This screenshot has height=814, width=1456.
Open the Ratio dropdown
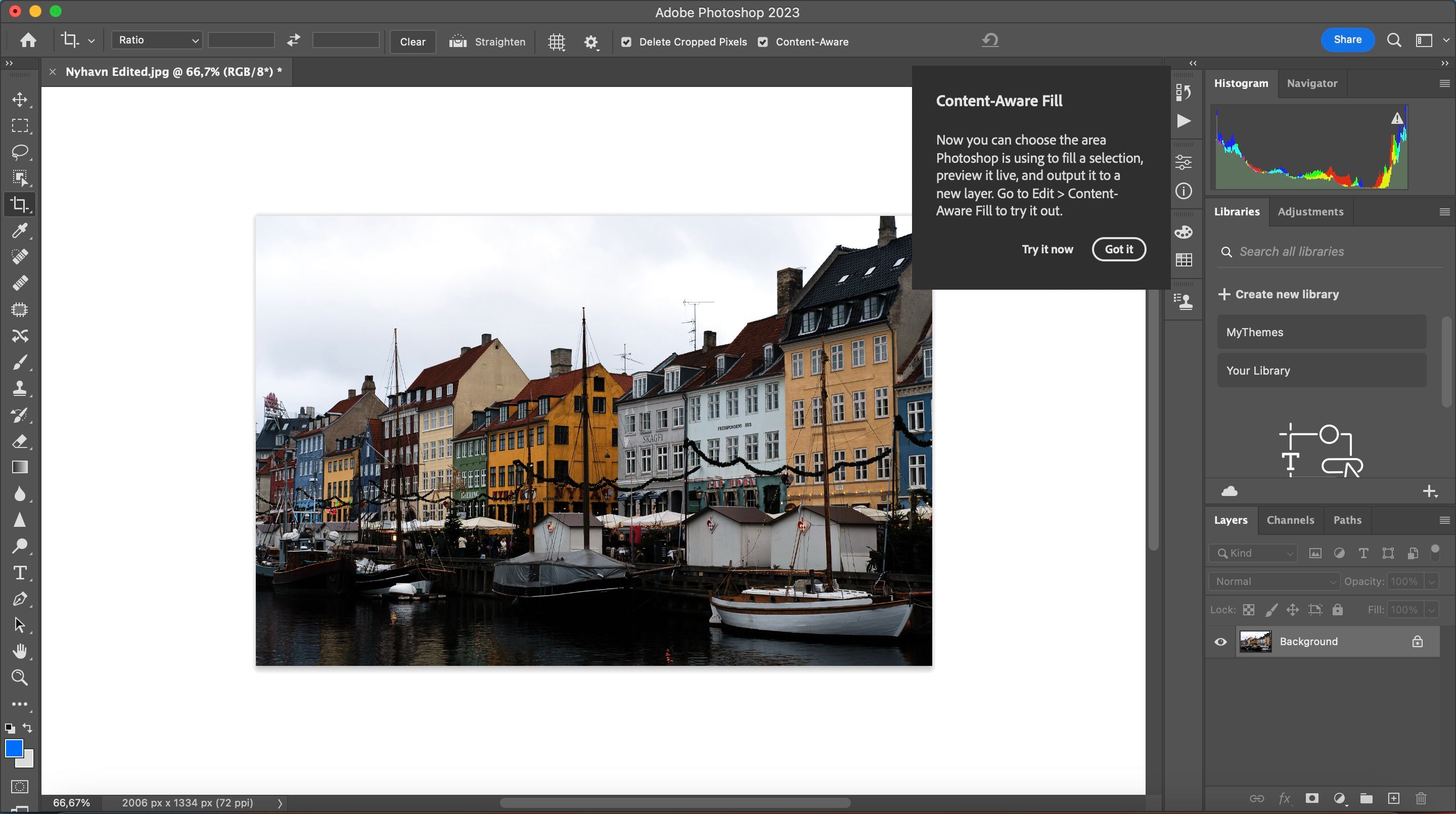(x=157, y=39)
